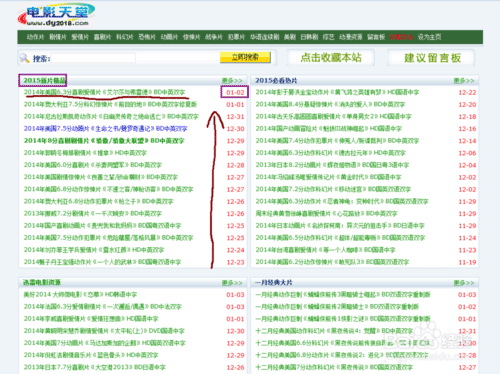Viewport: 500px width, 374px height.
Task: Open the bold 2014年8分喜剧剧情片 movie link
Action: click(x=104, y=141)
